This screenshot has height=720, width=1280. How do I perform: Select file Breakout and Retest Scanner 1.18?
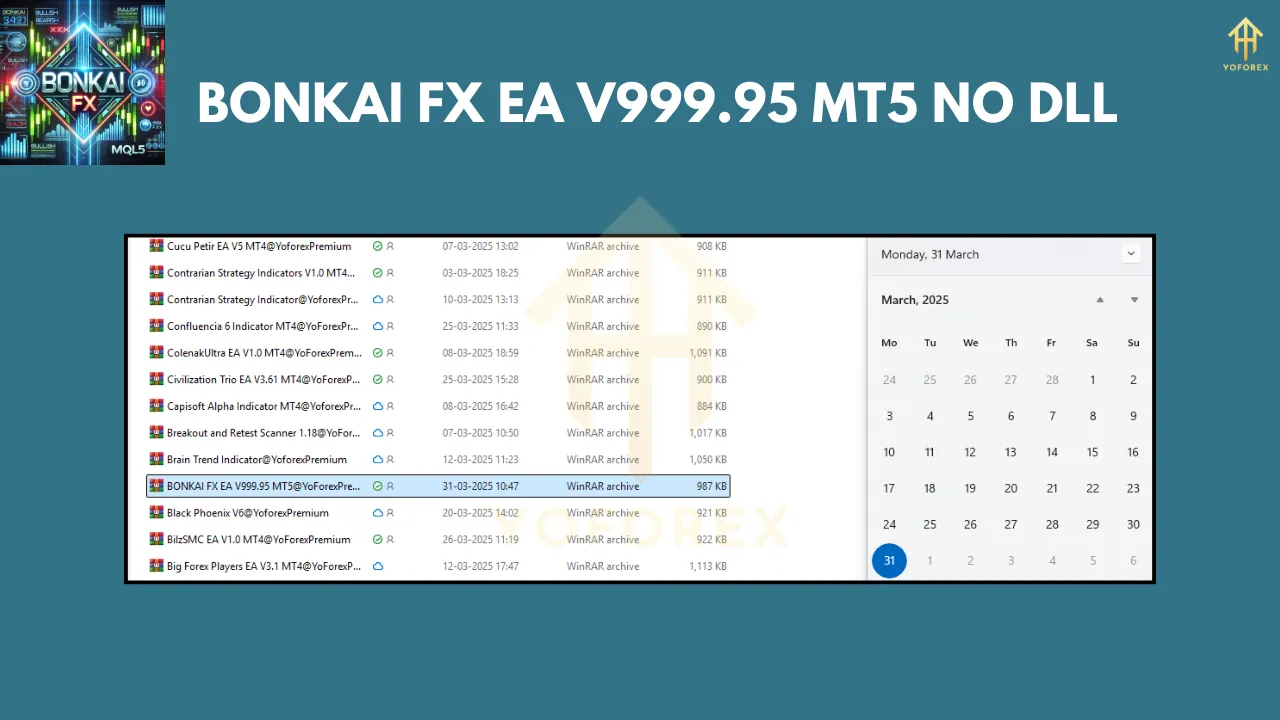click(263, 433)
